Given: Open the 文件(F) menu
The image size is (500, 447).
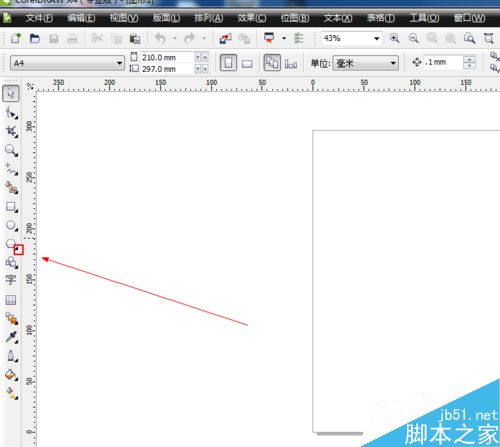Looking at the screenshot, I should click(x=39, y=18).
